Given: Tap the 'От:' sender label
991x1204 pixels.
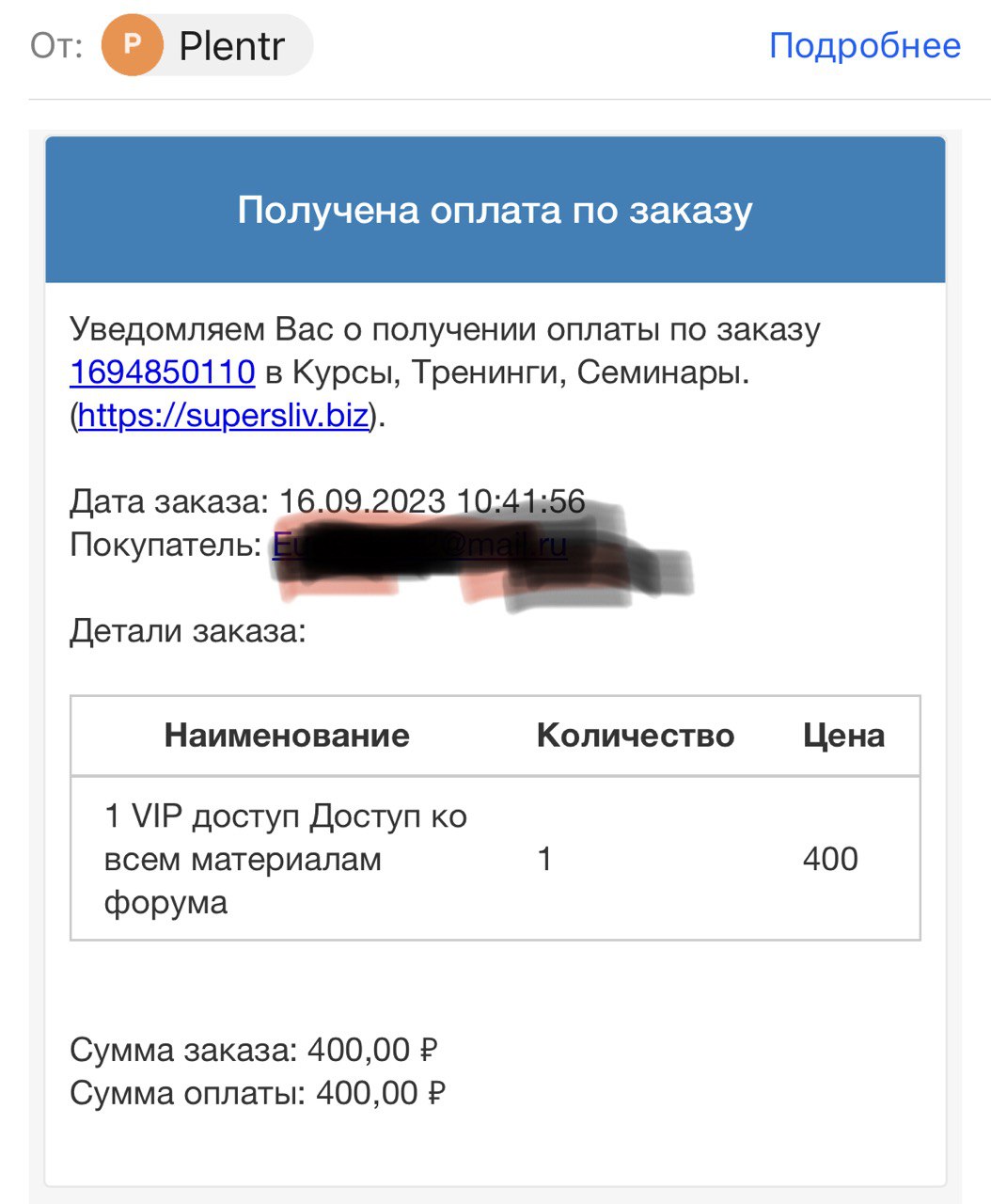Looking at the screenshot, I should pos(56,45).
